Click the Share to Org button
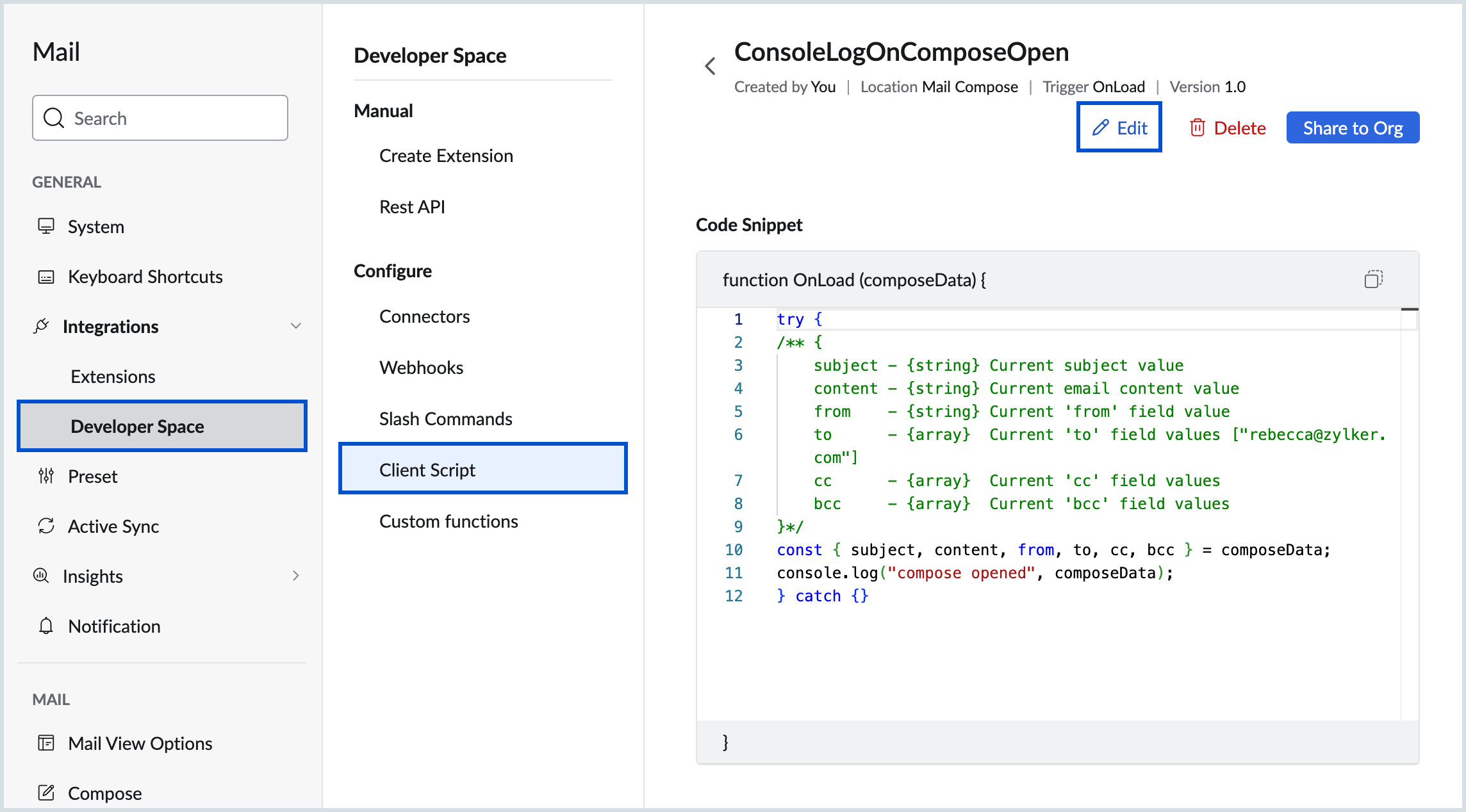 (x=1352, y=128)
